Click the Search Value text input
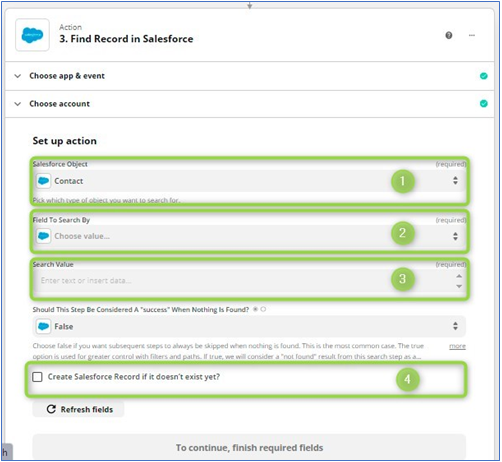This screenshot has width=502, height=462. tap(249, 281)
